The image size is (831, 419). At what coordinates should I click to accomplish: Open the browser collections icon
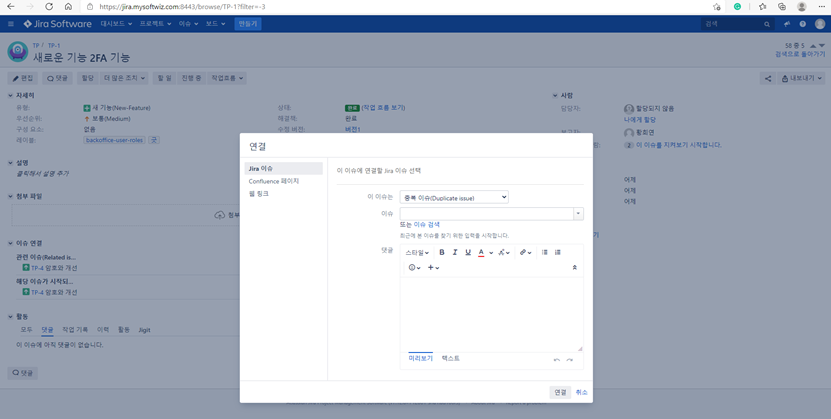point(782,7)
